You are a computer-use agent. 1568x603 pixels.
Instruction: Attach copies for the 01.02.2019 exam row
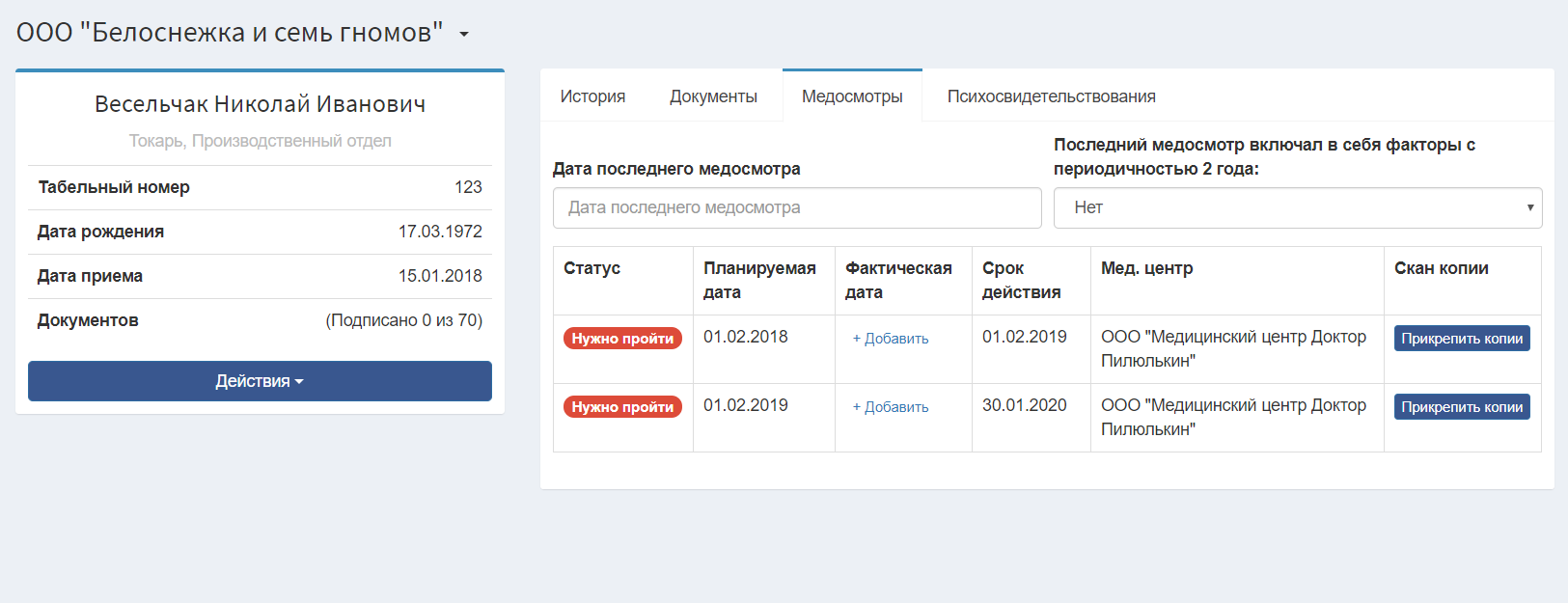(1462, 407)
